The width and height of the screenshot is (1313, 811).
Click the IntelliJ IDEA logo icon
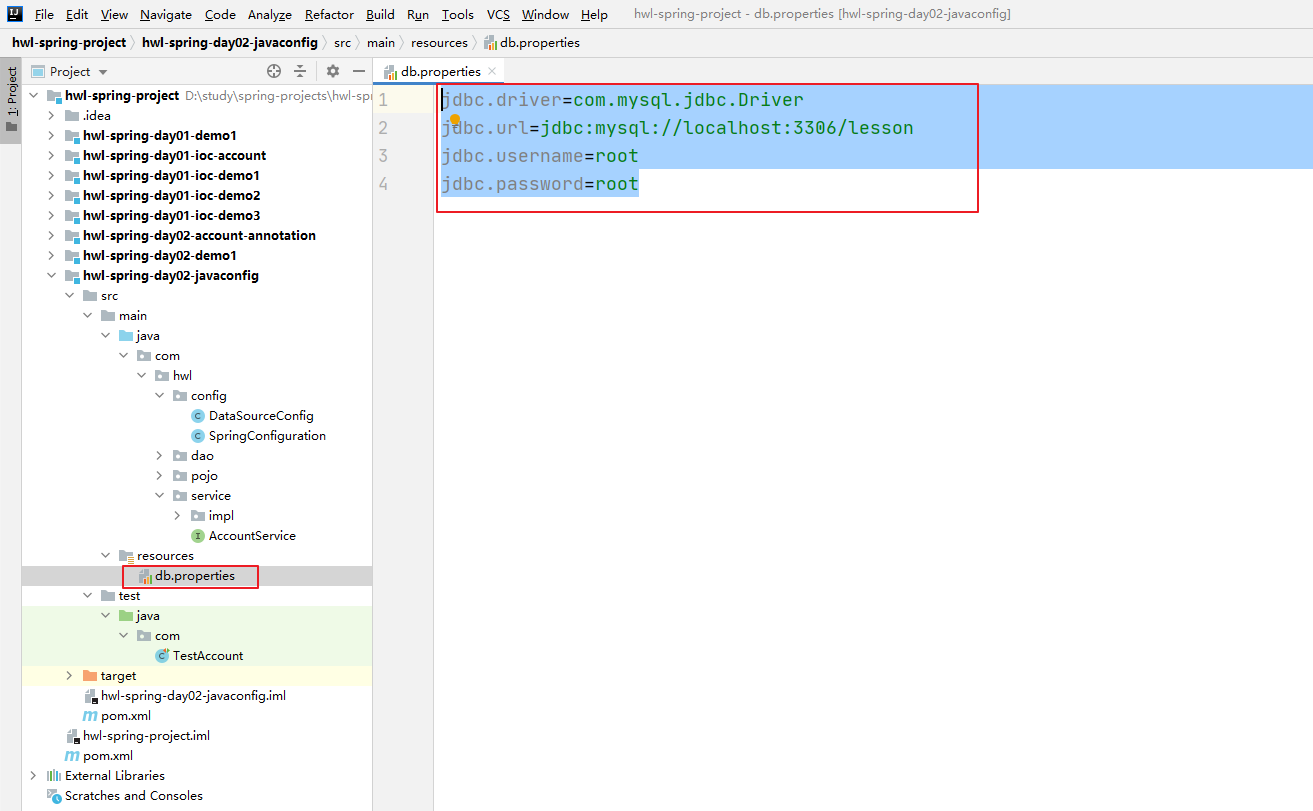[x=15, y=14]
